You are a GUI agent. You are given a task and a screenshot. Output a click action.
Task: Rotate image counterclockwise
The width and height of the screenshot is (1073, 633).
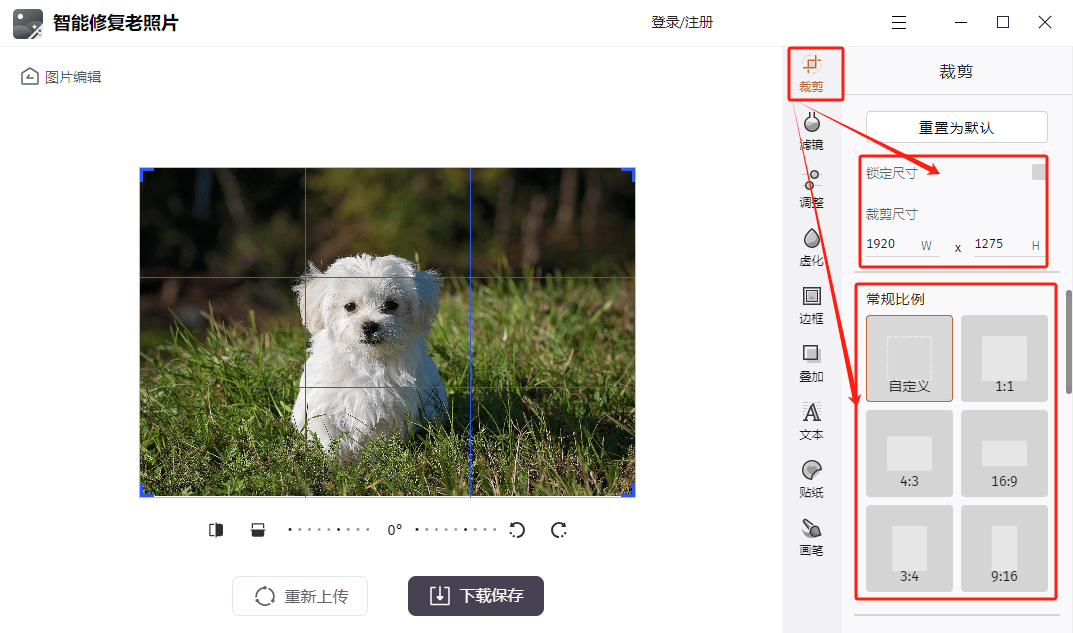point(517,530)
